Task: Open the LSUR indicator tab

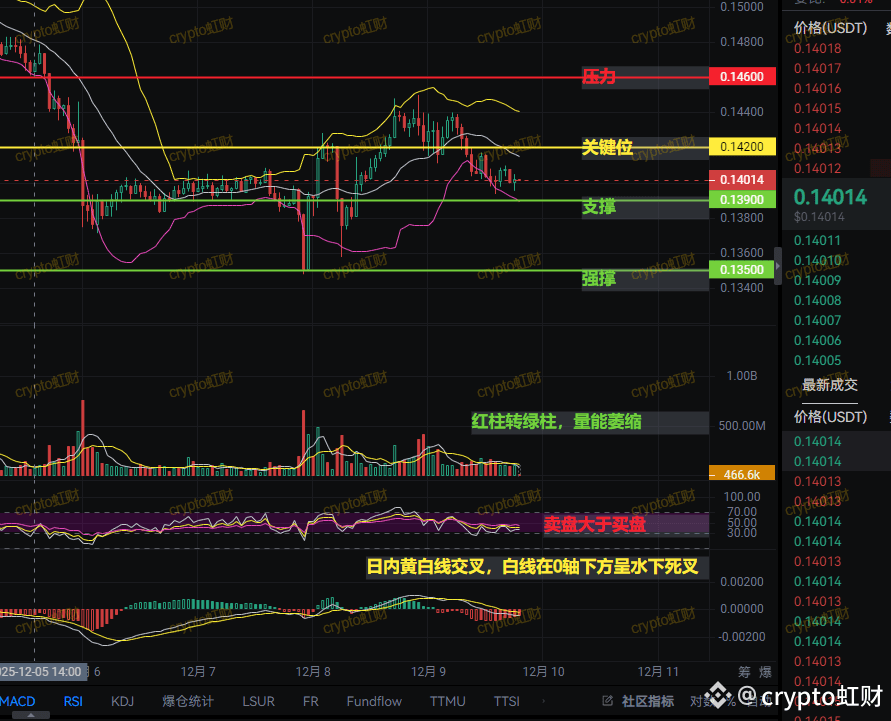Action: (x=259, y=702)
